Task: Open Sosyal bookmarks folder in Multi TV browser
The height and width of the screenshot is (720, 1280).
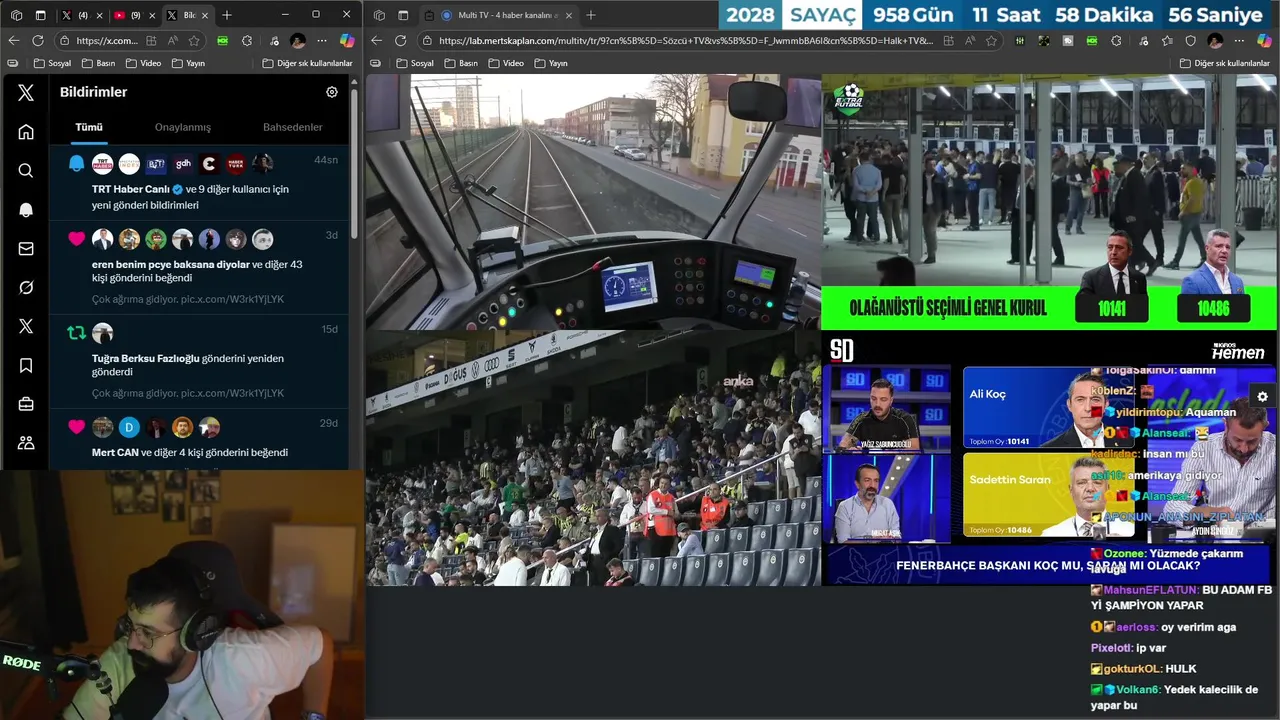Action: (416, 63)
